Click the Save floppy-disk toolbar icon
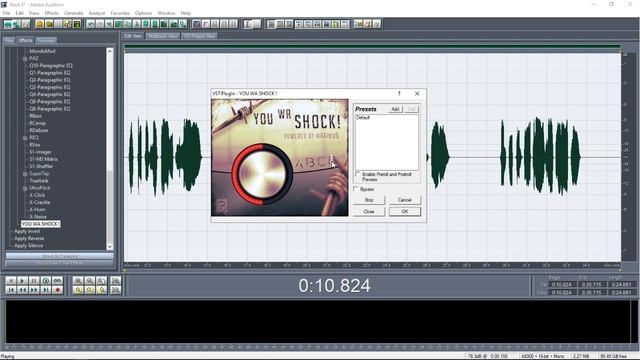 77,24
